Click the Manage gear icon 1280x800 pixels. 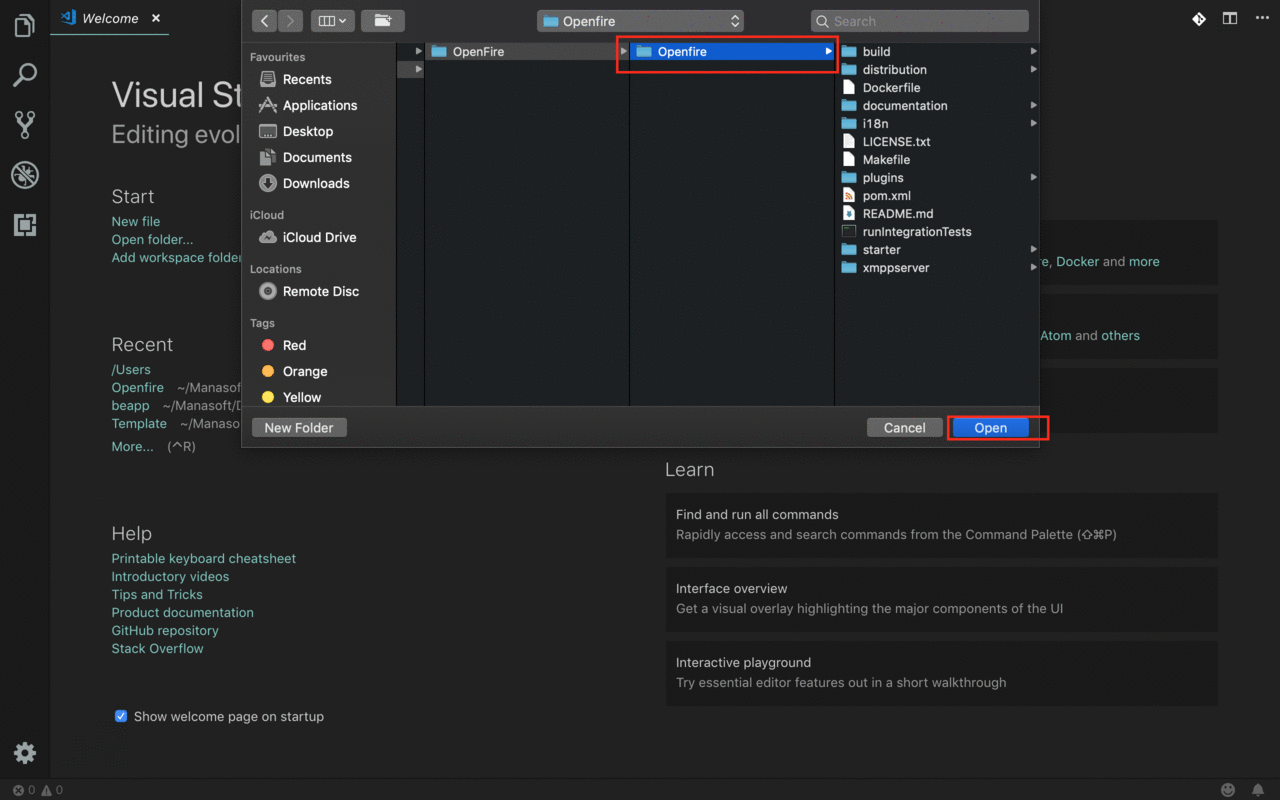point(25,753)
